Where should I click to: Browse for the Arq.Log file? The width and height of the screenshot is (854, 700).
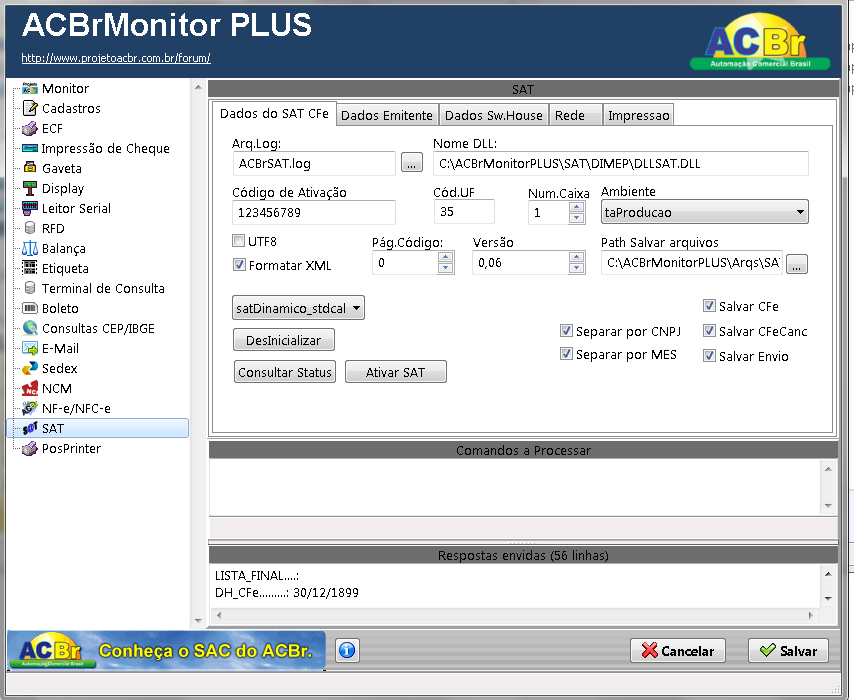pyautogui.click(x=412, y=163)
